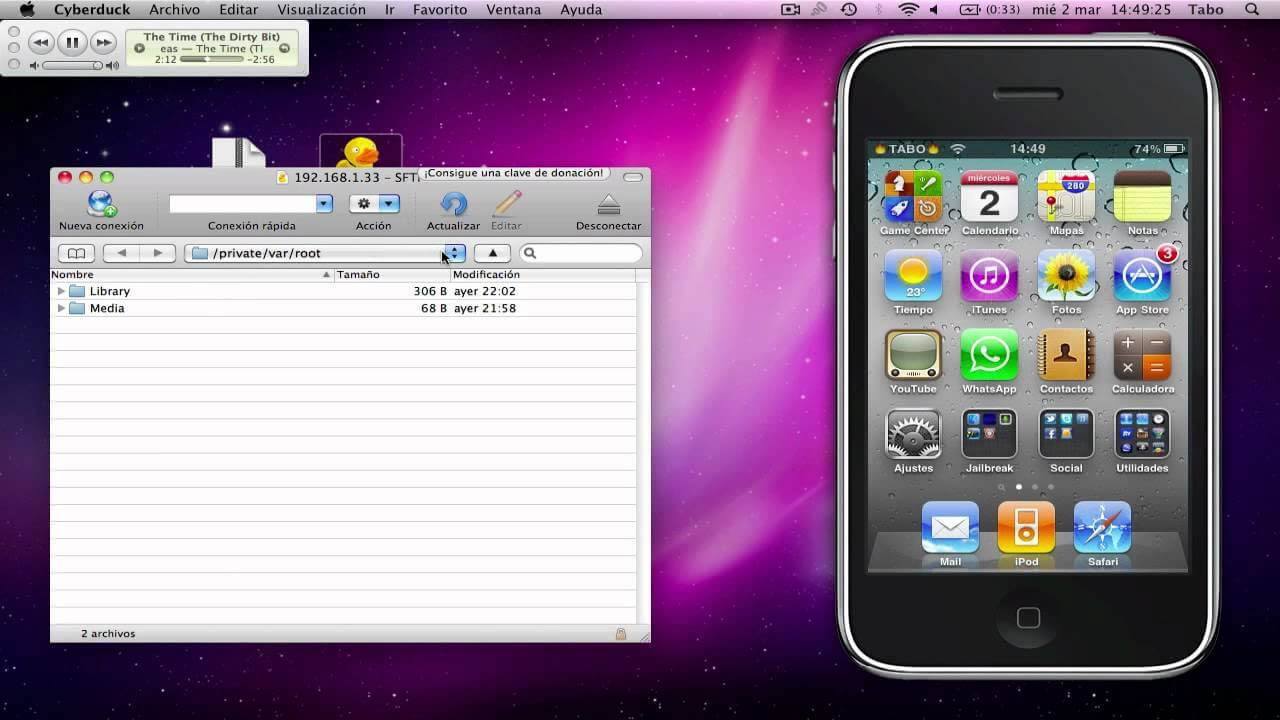The height and width of the screenshot is (720, 1280).
Task: Click the iPhone home button
Action: 1028,617
